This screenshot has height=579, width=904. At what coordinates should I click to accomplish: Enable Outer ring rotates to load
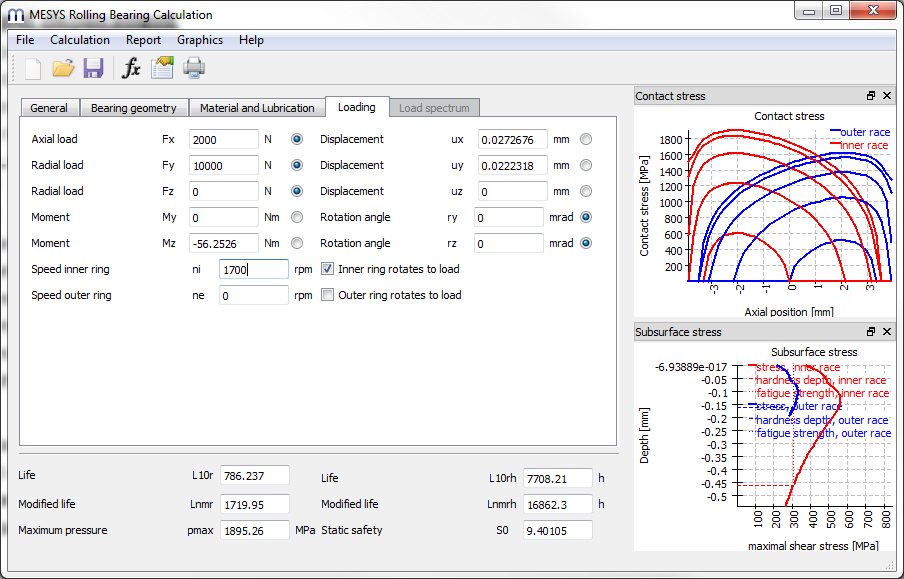[x=328, y=295]
